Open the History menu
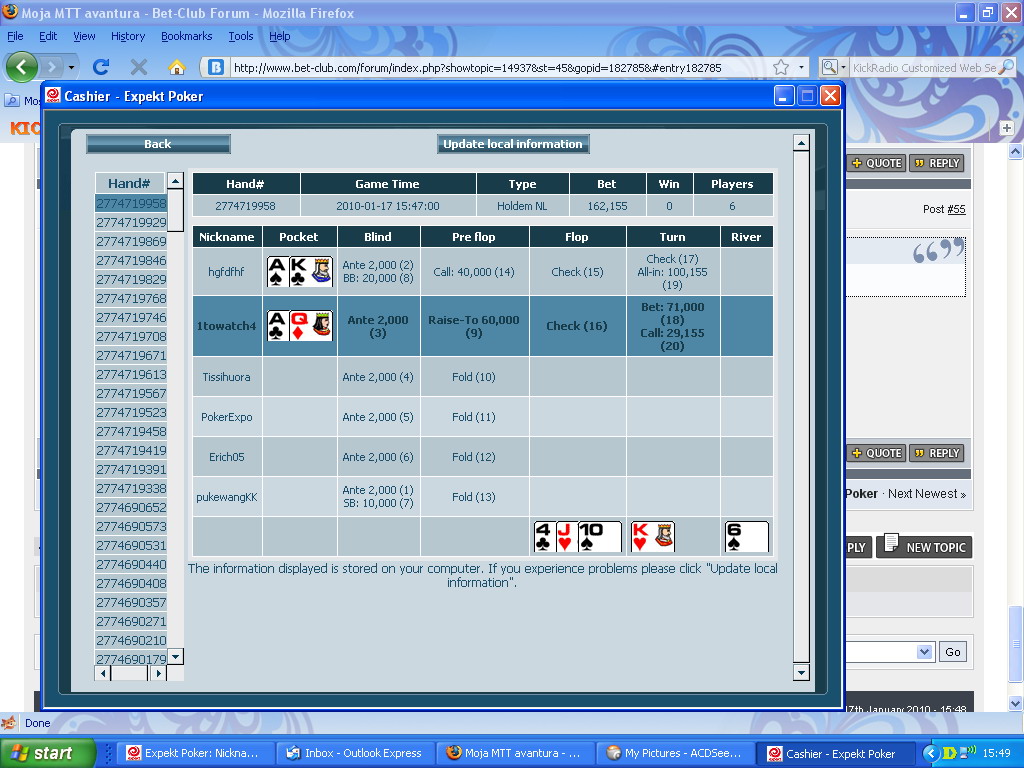Screen dimensions: 1024x768 coord(128,36)
